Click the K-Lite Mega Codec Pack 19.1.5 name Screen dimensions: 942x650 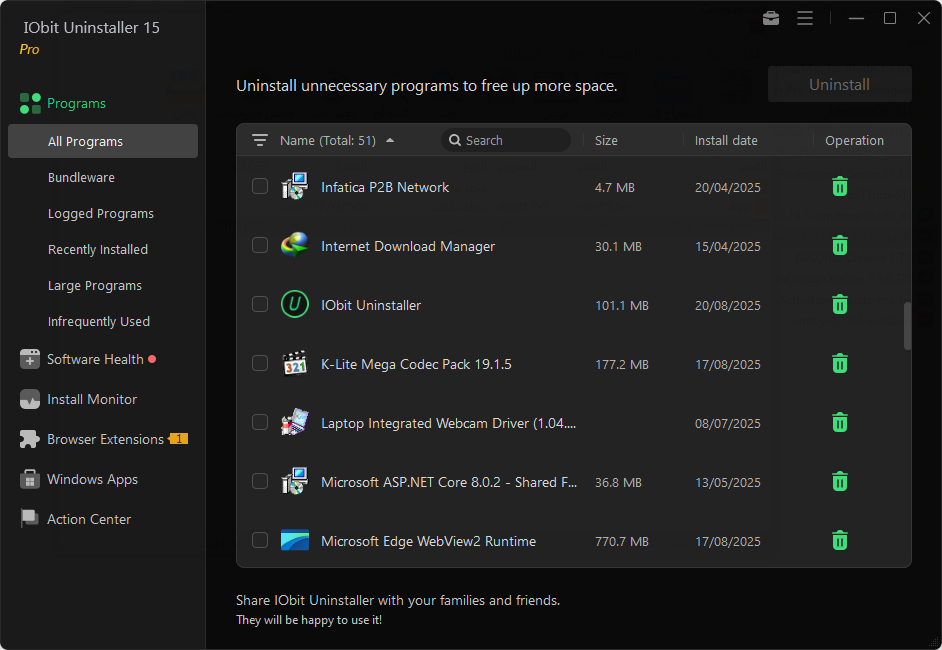(416, 364)
